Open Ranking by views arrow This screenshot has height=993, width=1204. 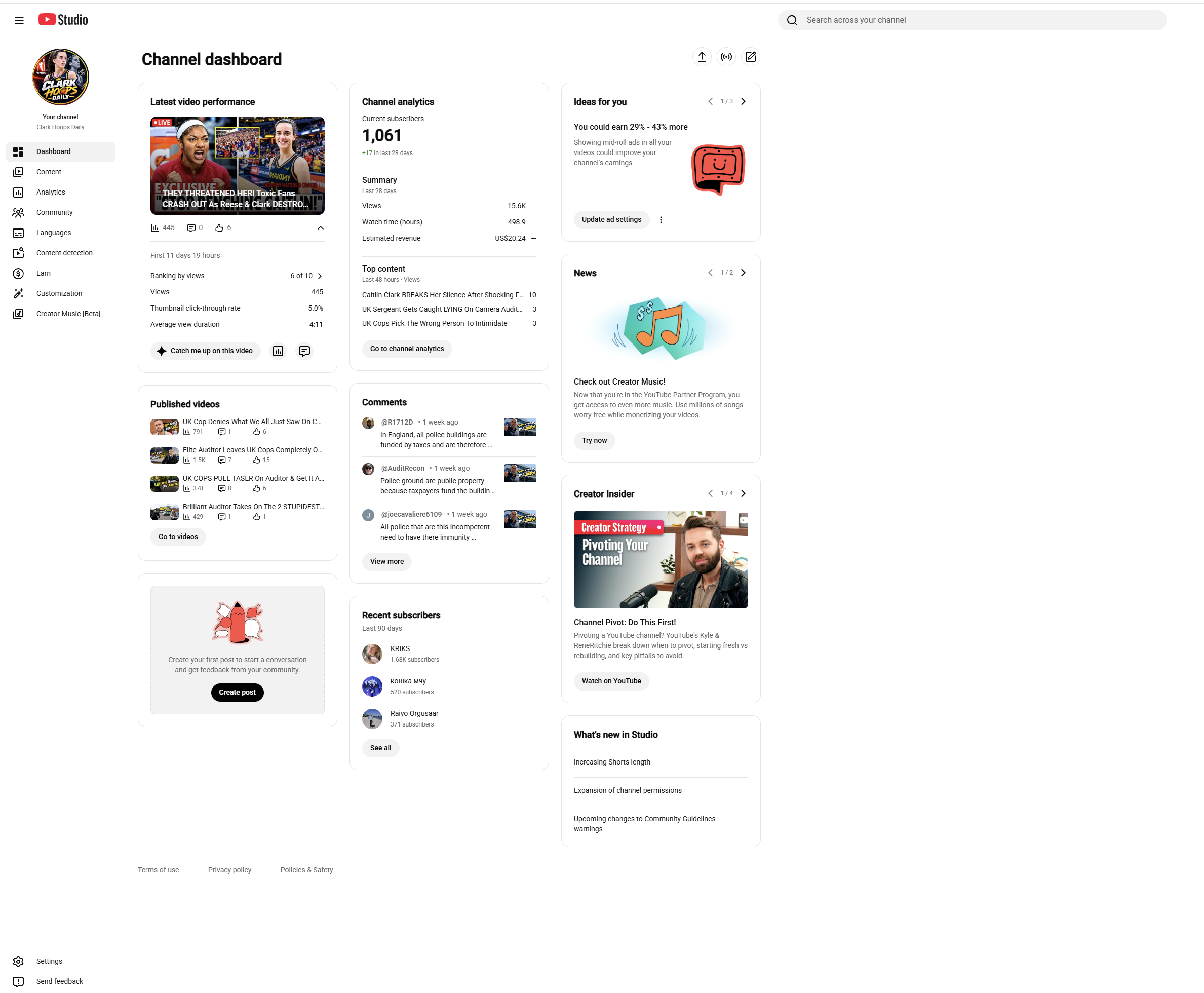[x=320, y=276]
